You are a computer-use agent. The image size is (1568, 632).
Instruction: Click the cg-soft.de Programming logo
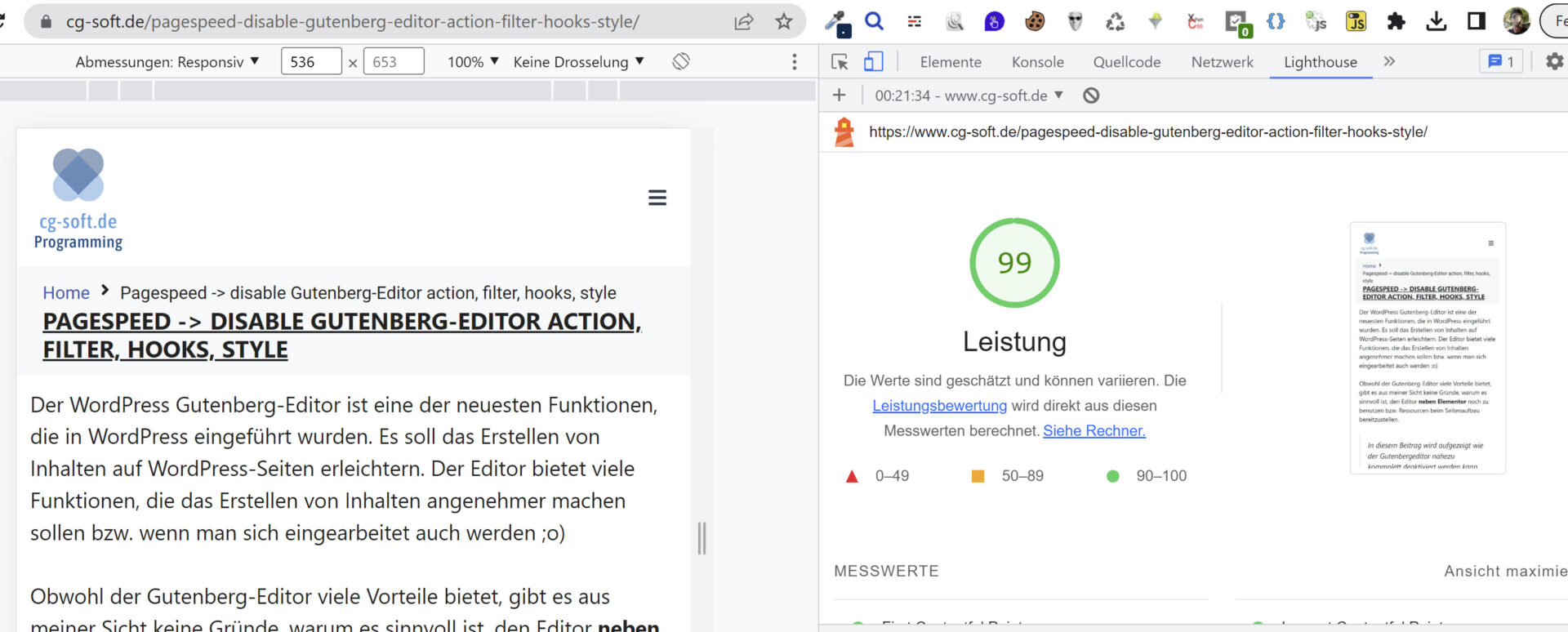point(78,198)
